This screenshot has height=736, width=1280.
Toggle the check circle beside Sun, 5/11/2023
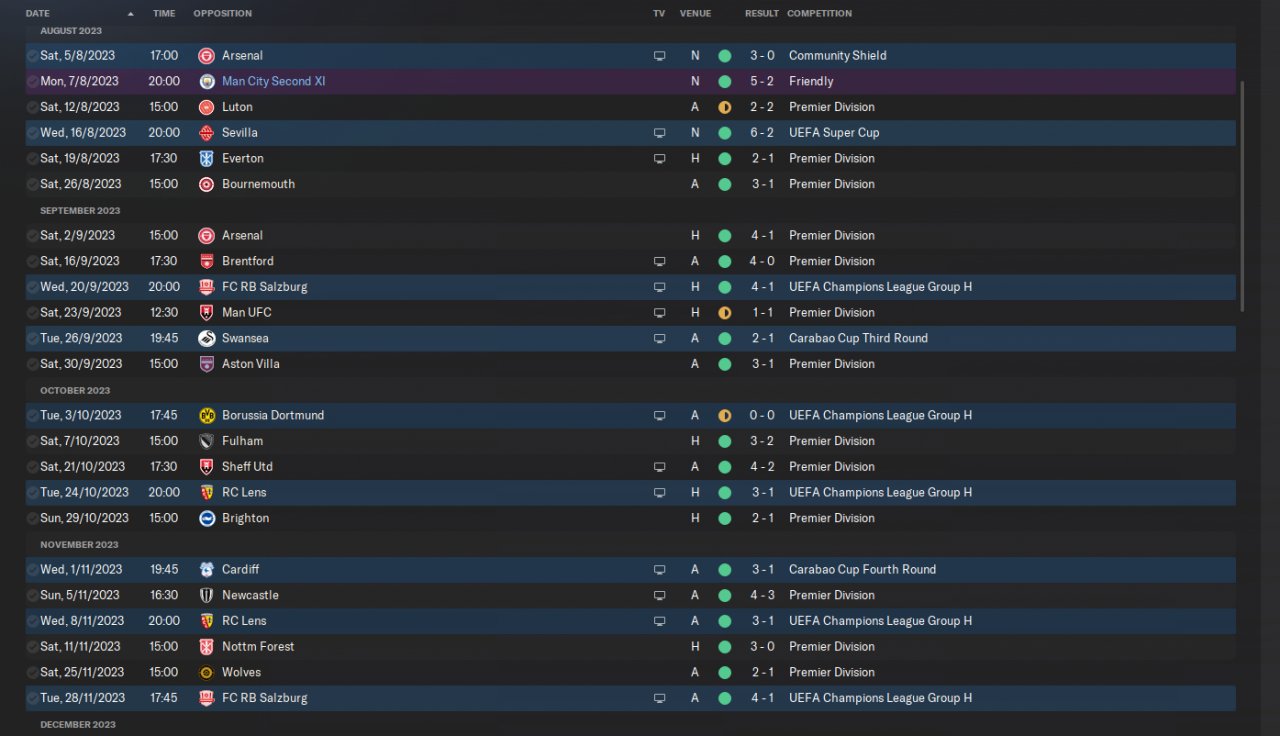[x=33, y=595]
